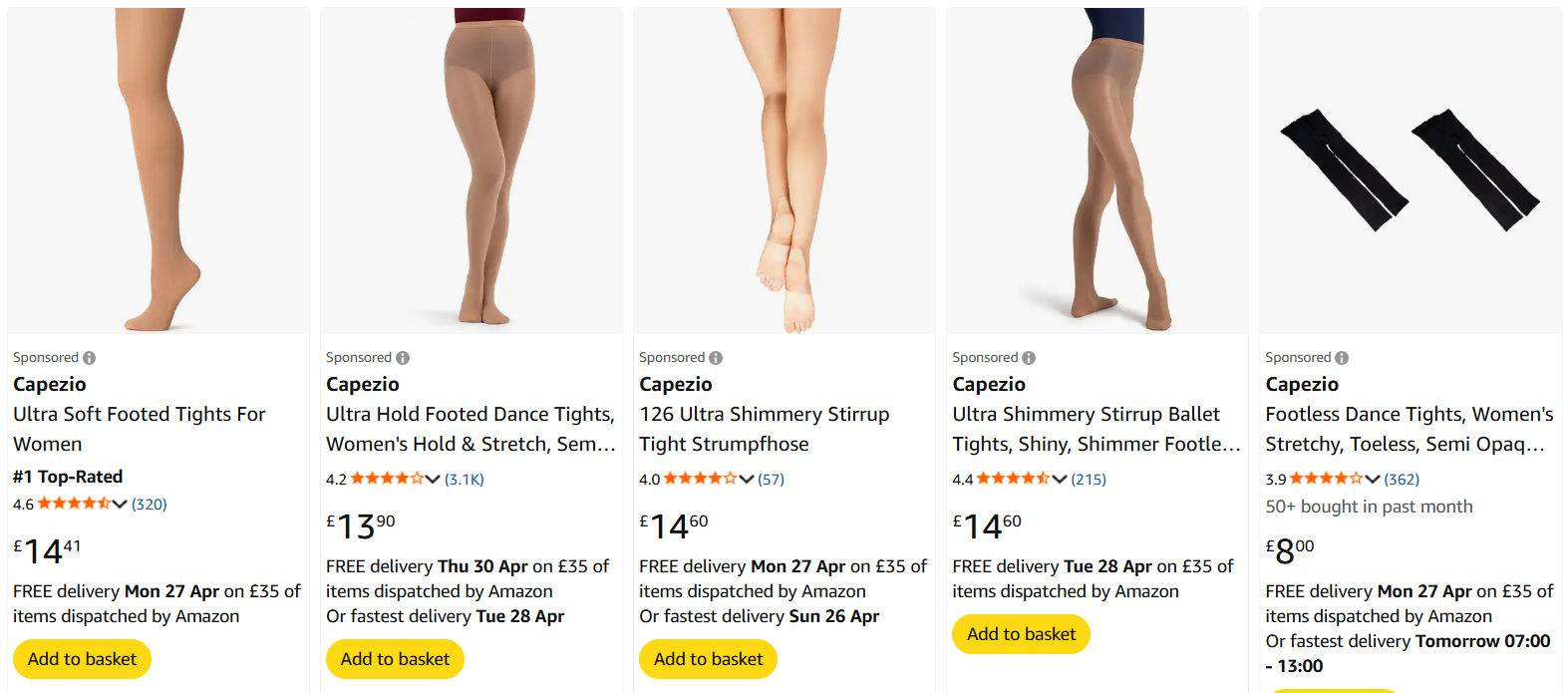Screen dimensions: 1568x693
Task: Open the 362 reviews link
Action: (1402, 480)
